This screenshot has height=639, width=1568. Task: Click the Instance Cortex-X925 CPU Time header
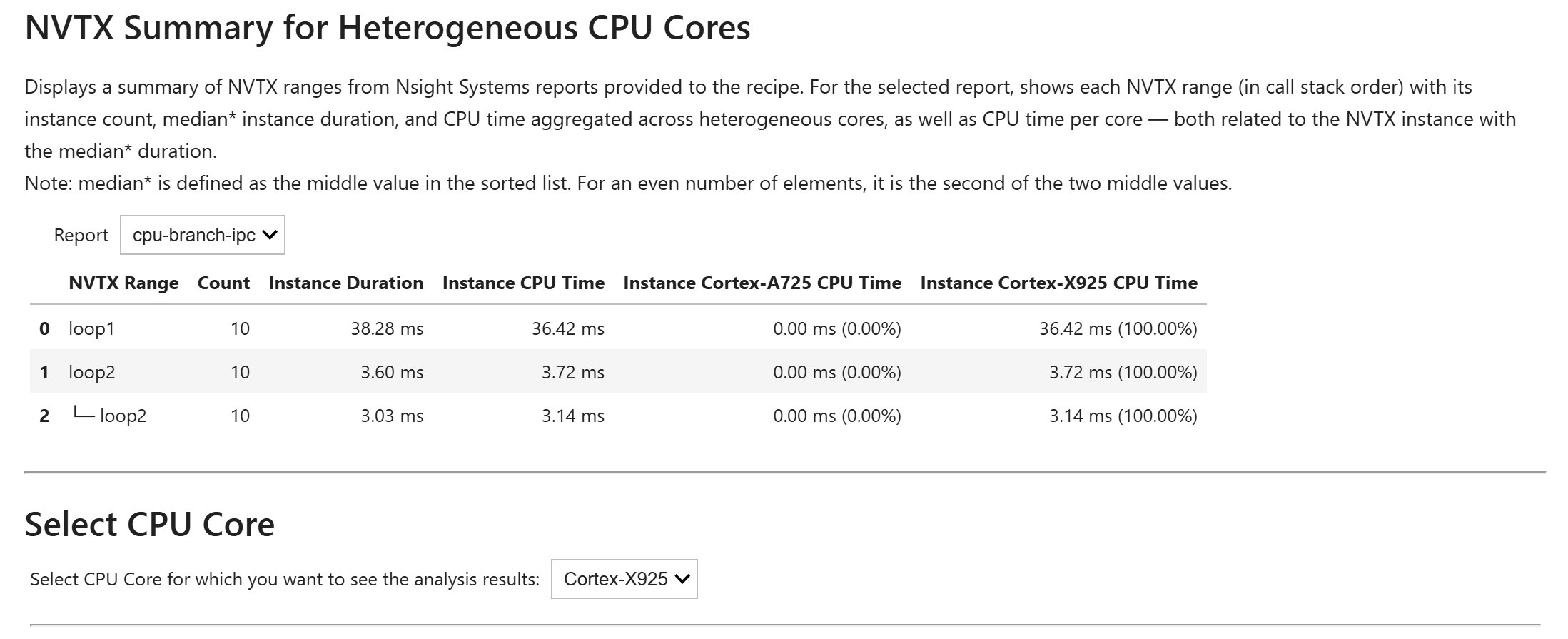coord(1060,283)
